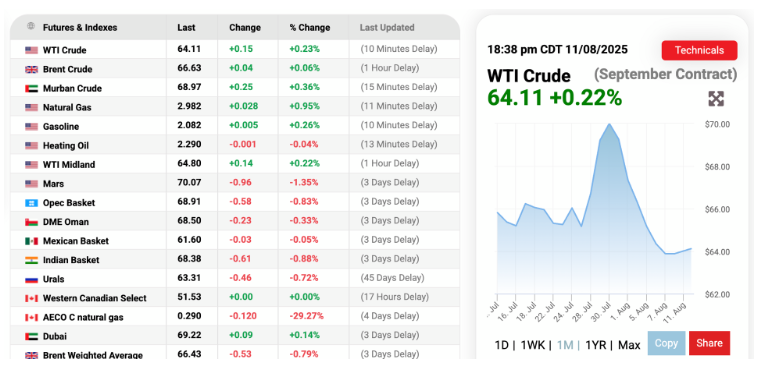This screenshot has height=380, width=760.
Task: Expand the WTI Crude chart to fullscreen
Action: [x=716, y=98]
